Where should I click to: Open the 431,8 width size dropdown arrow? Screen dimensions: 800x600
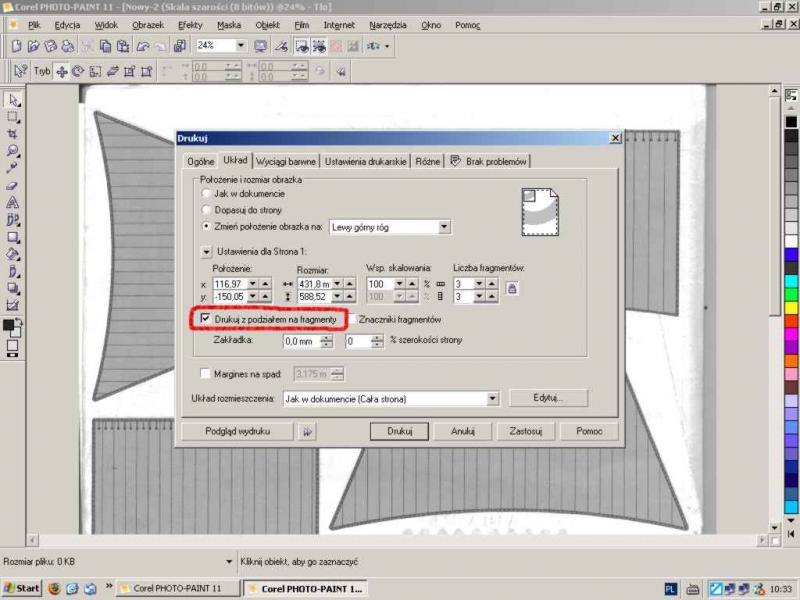click(x=337, y=284)
